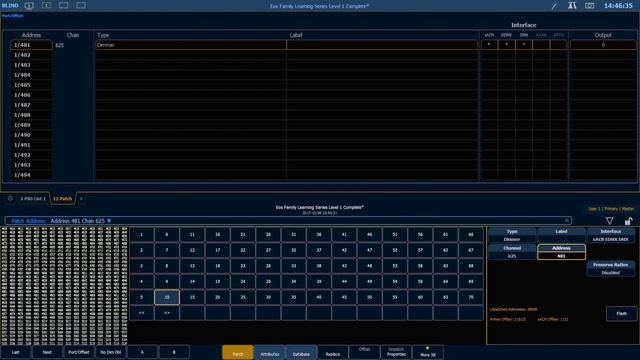
Task: Click the More SK softkey
Action: (428, 353)
